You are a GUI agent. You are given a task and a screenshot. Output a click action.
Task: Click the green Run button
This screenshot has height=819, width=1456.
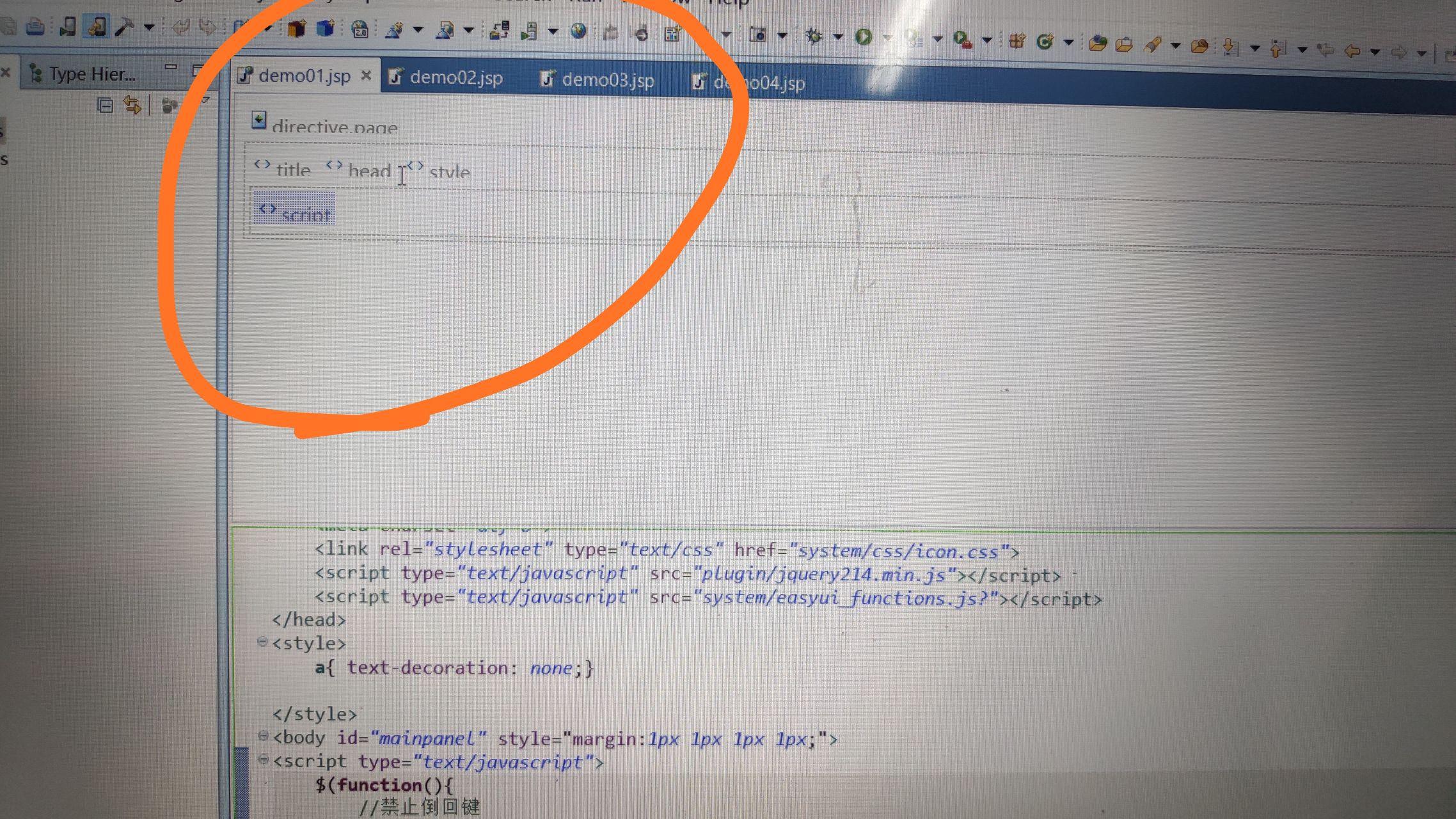(864, 37)
